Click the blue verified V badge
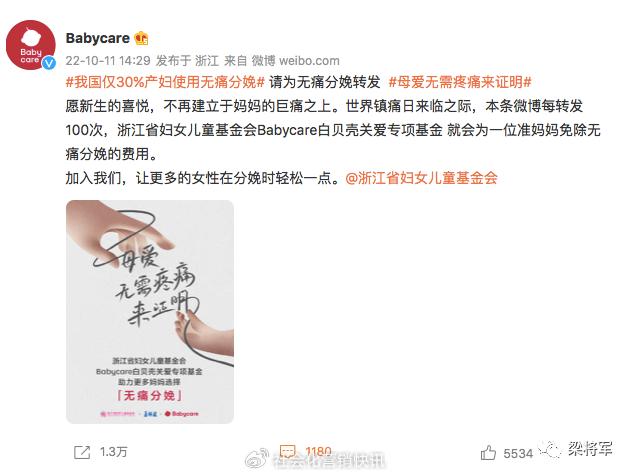Viewport: 633px width, 476px height. tap(49, 63)
